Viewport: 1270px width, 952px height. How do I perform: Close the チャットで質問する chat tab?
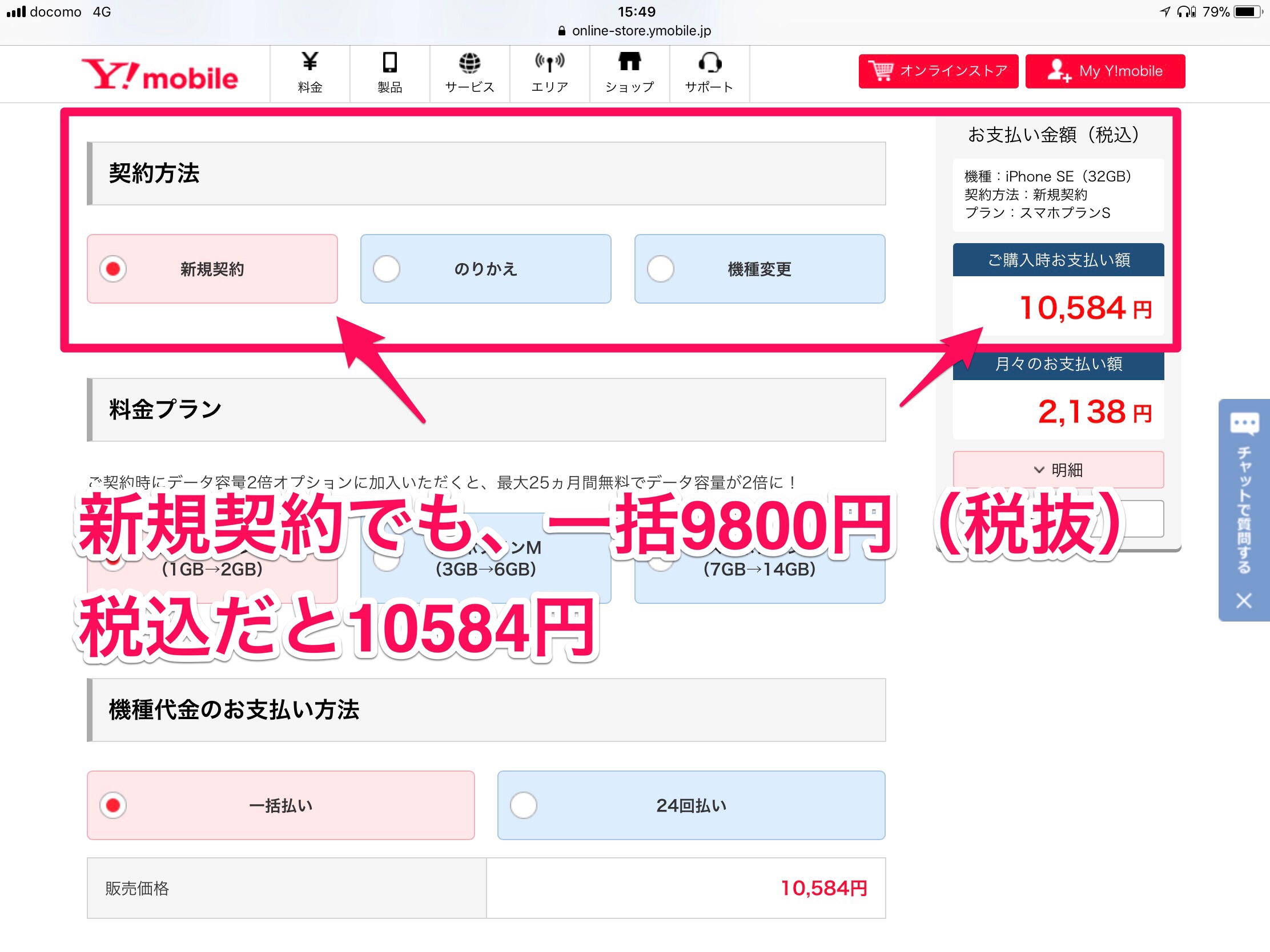pyautogui.click(x=1244, y=601)
